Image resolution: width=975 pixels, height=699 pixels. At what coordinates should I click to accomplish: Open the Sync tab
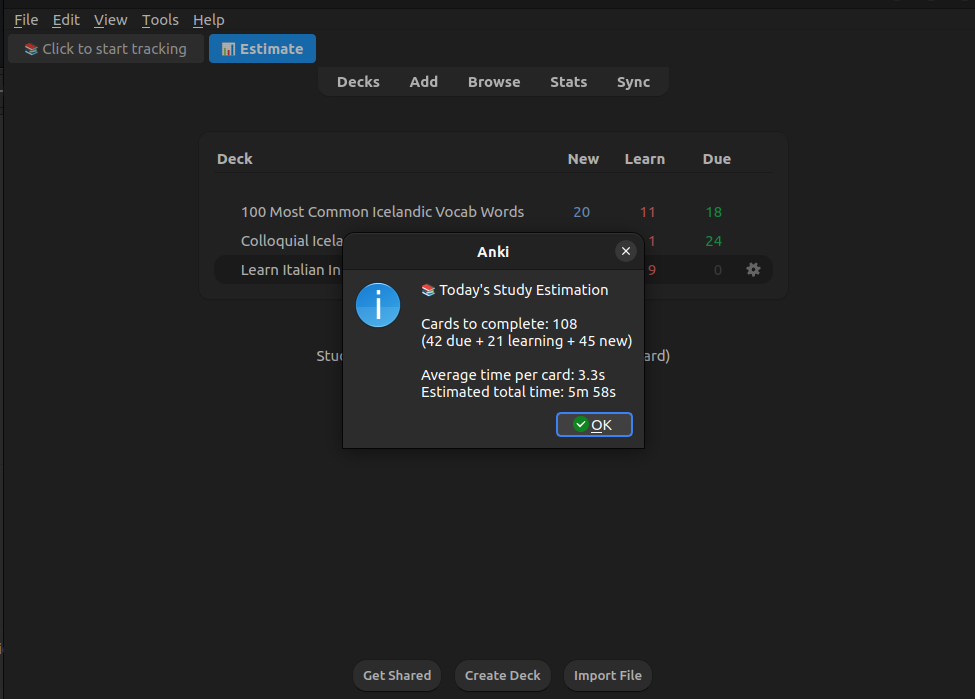pos(633,81)
